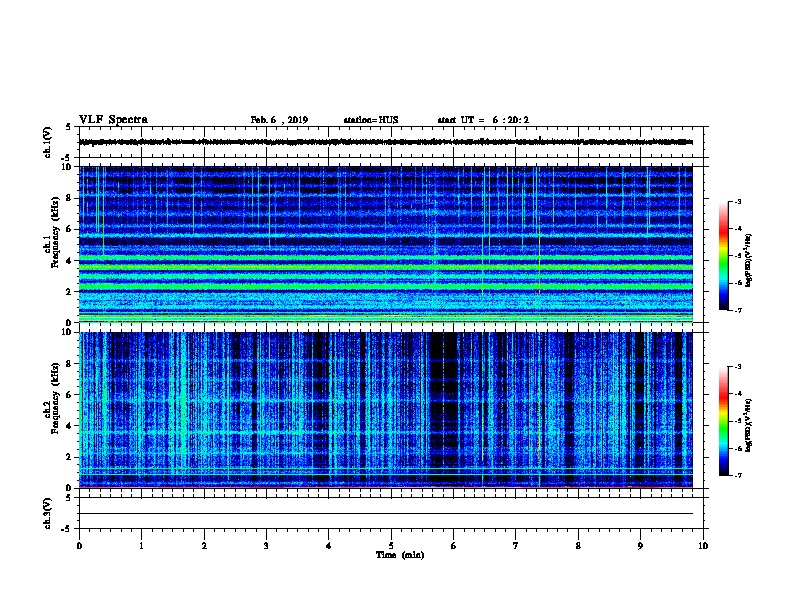
Task: Click the time axis tick label "3"
Action: click(266, 546)
